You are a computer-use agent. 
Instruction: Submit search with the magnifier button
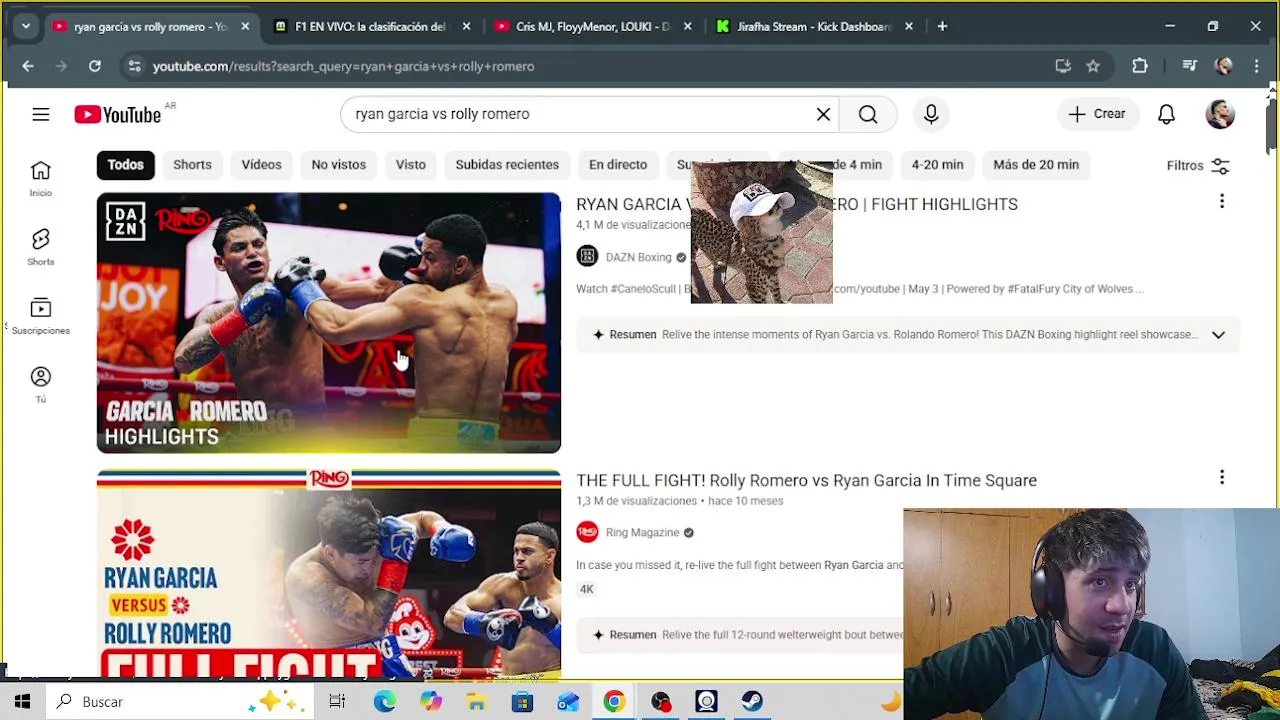pyautogui.click(x=868, y=114)
